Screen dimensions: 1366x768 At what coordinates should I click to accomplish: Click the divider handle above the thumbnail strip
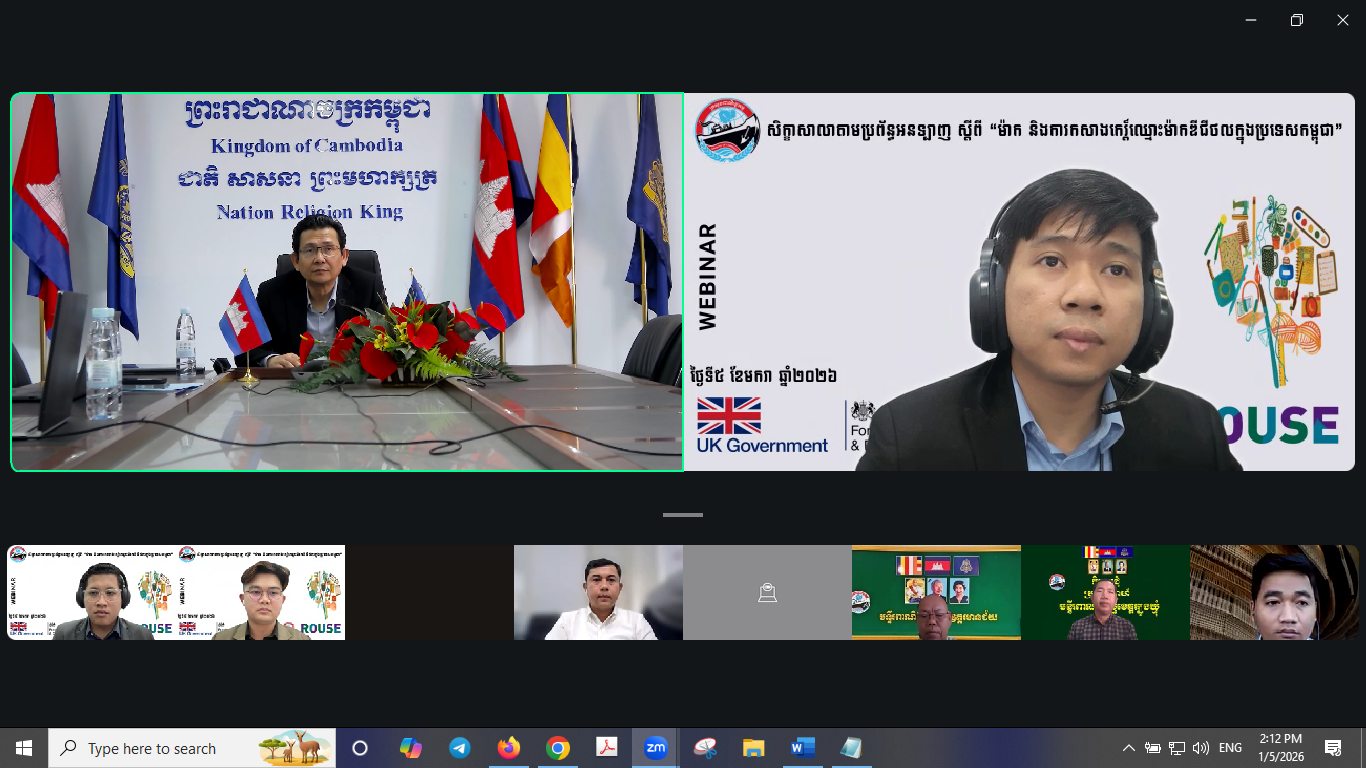click(x=683, y=515)
